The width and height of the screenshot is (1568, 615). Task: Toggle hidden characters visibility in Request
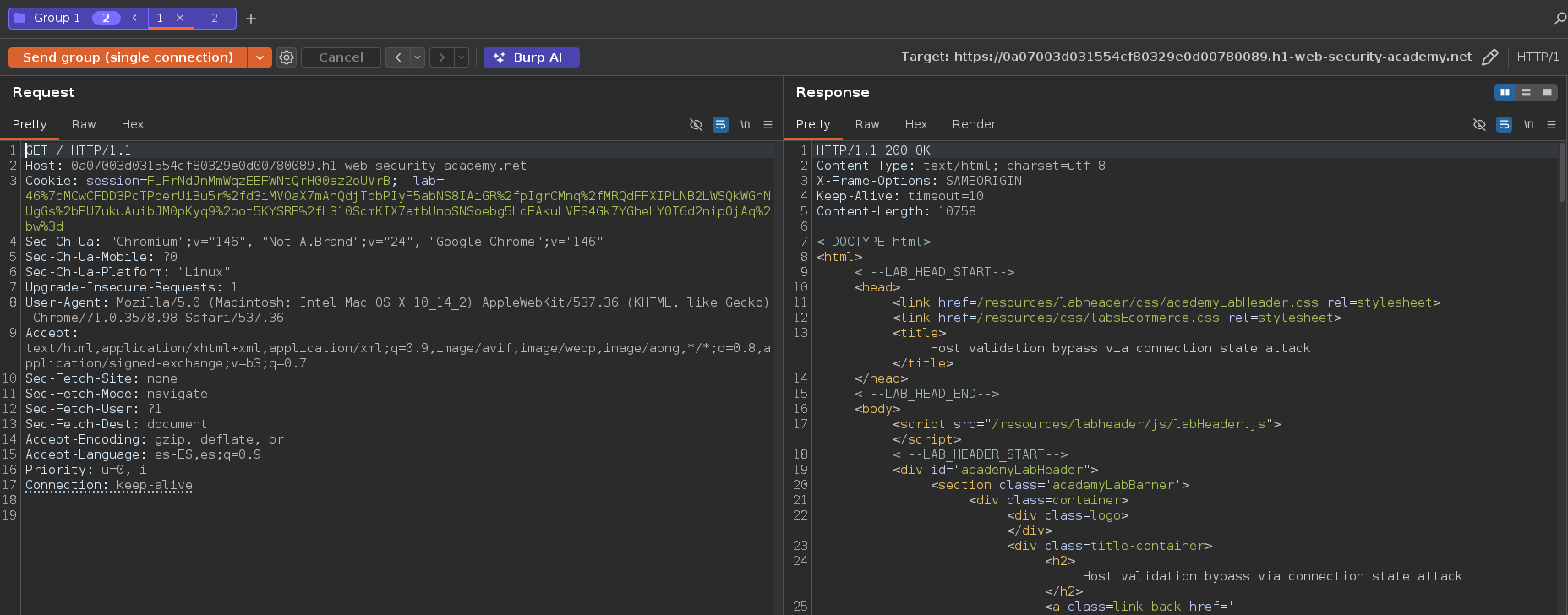coord(696,124)
